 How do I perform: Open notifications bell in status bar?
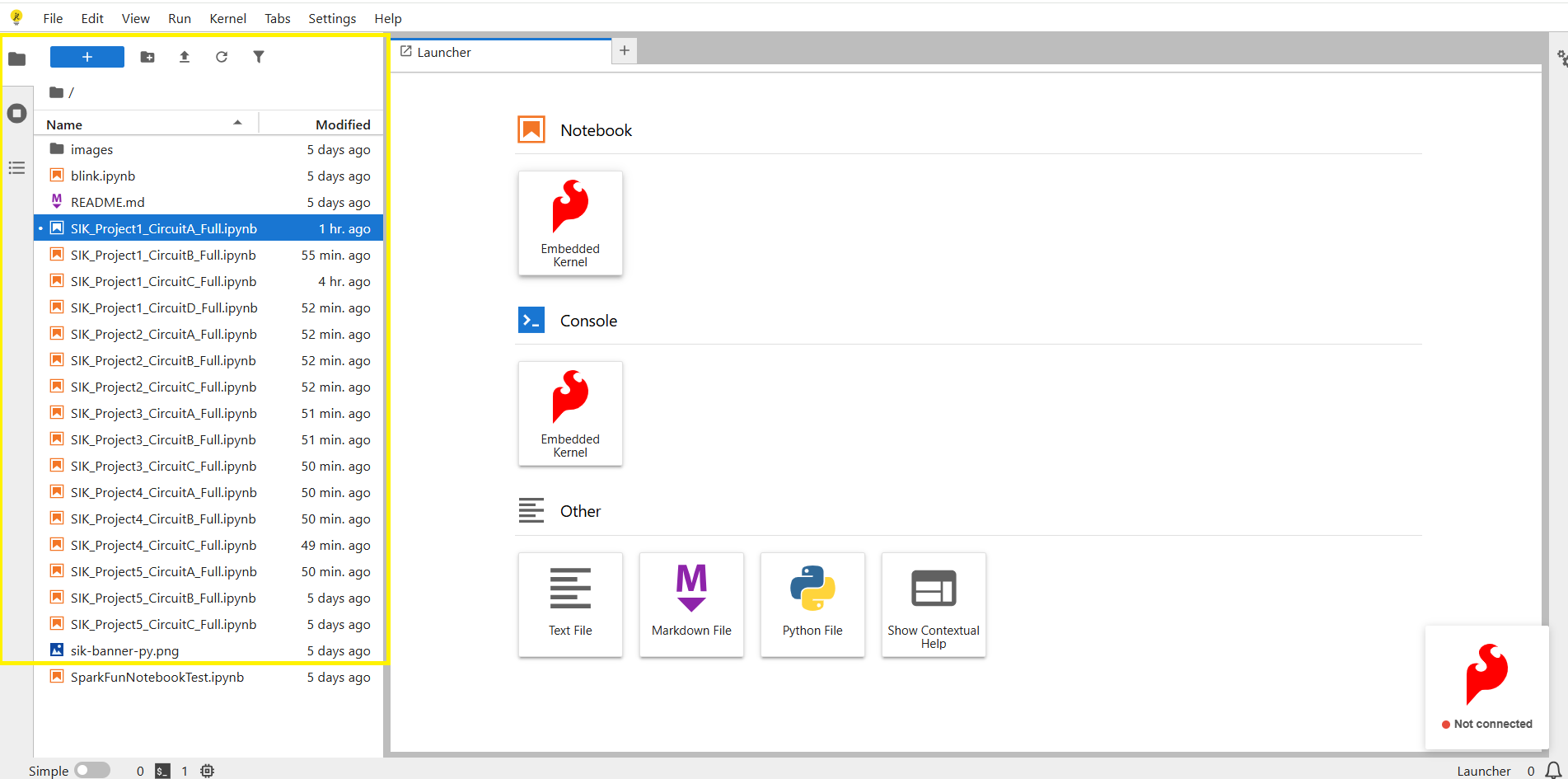pyautogui.click(x=1553, y=771)
